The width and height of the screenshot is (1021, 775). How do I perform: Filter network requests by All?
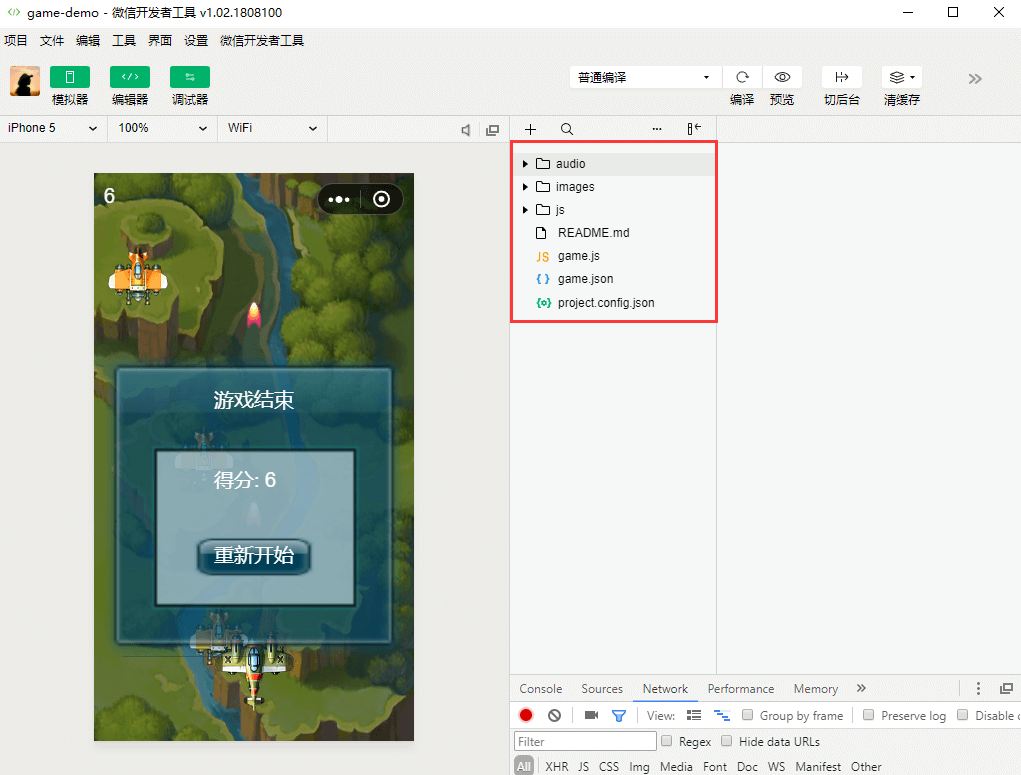524,767
